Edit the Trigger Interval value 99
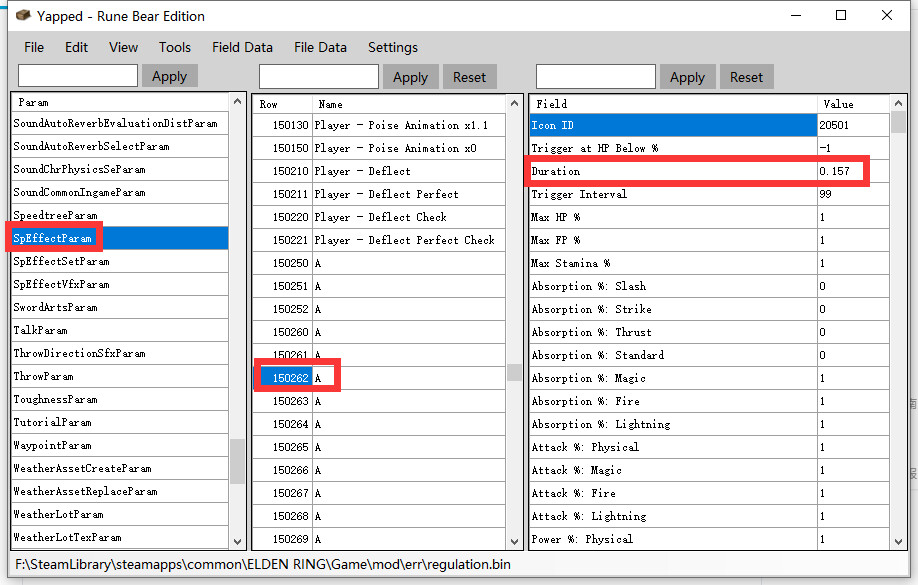Image resolution: width=918 pixels, height=585 pixels. [853, 194]
